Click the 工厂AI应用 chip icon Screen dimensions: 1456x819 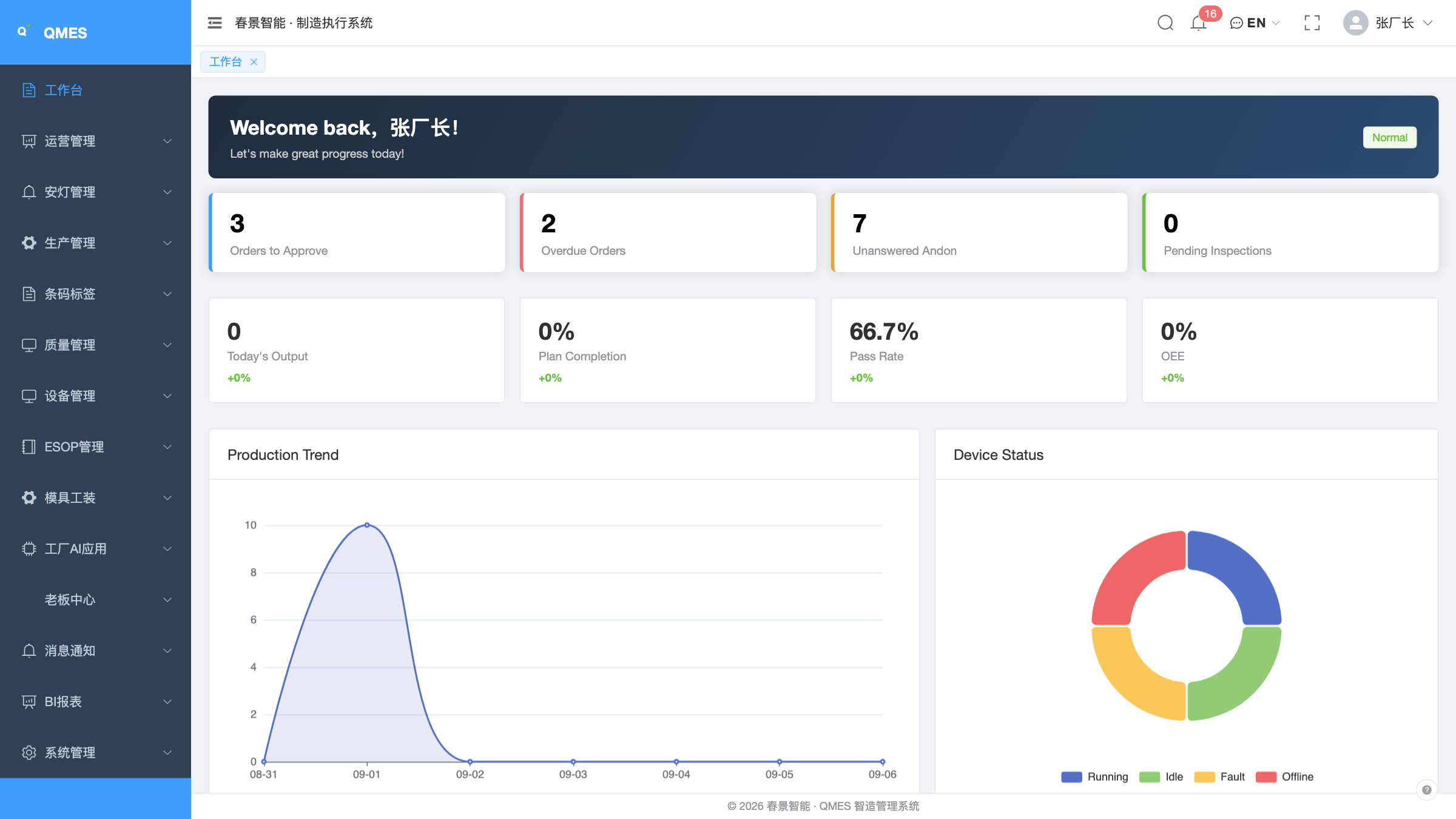pos(29,549)
